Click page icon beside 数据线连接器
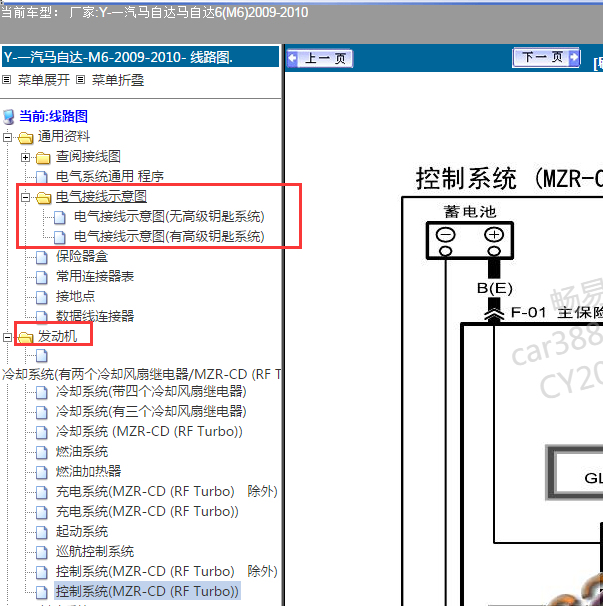 pyautogui.click(x=41, y=317)
